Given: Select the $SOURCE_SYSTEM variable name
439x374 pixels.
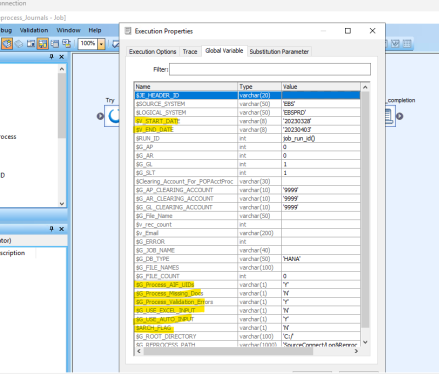Looking at the screenshot, I should 160,104.
